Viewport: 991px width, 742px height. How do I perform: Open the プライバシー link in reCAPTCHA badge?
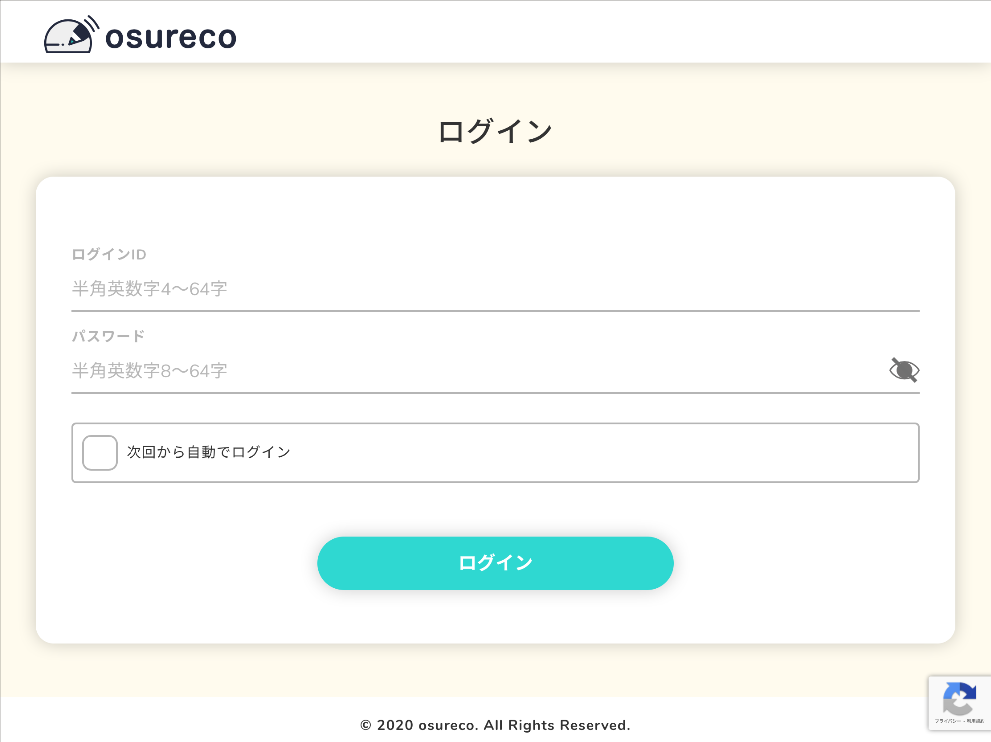tap(945, 721)
